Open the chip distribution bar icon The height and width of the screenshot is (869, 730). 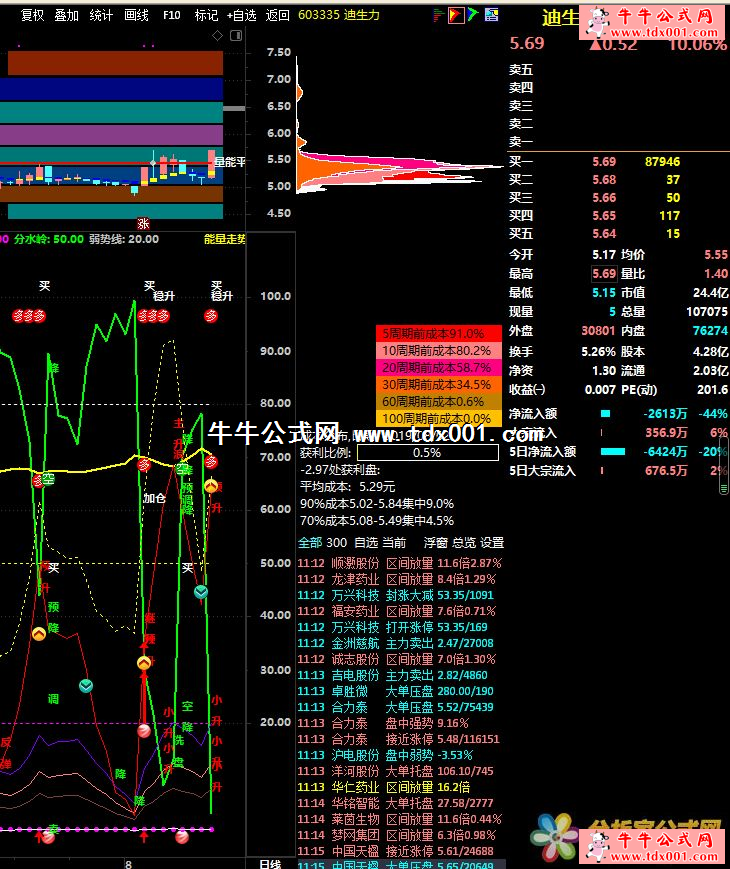438,15
